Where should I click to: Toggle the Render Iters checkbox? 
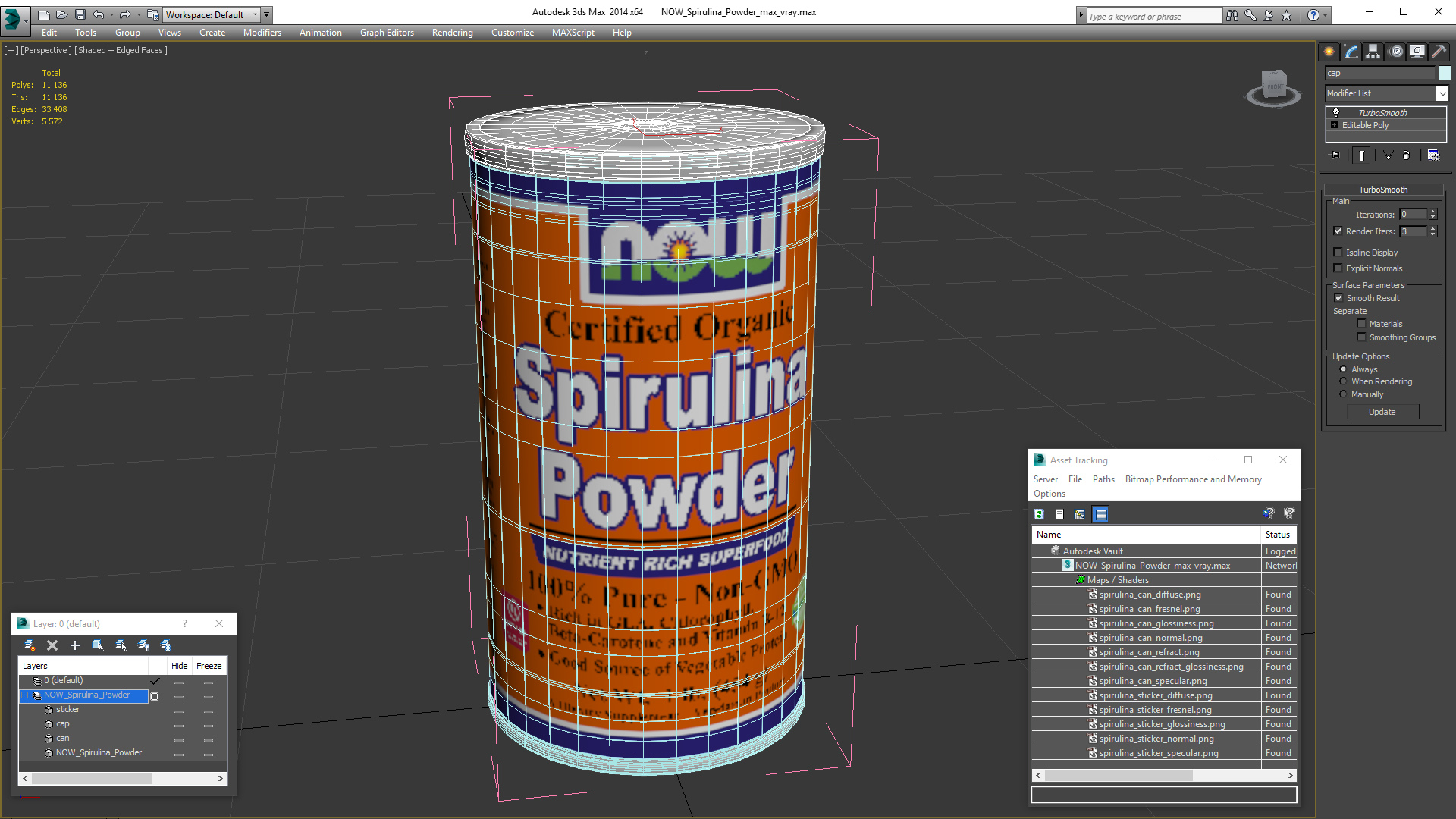(1338, 231)
